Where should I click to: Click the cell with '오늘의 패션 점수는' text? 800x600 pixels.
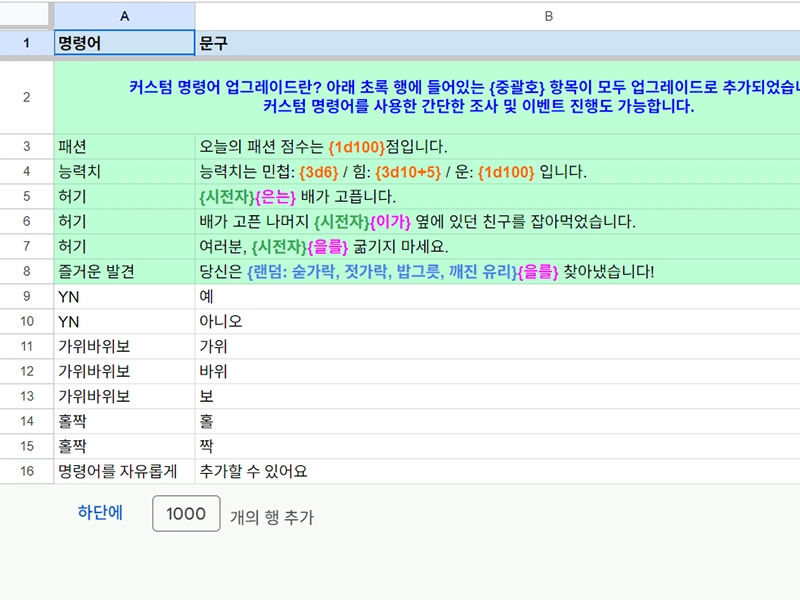click(497, 147)
